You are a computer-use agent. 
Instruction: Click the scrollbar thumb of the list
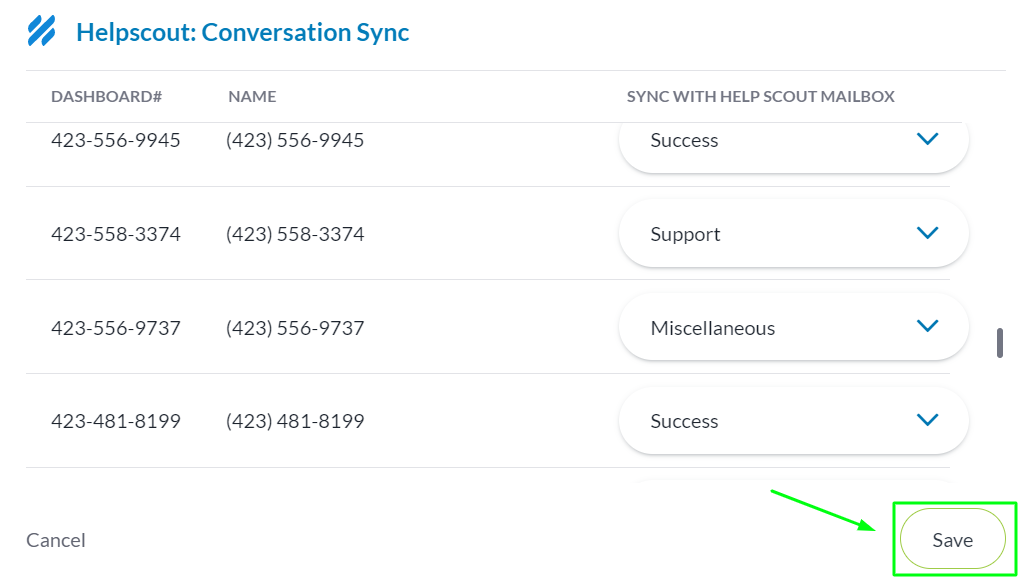pyautogui.click(x=999, y=342)
